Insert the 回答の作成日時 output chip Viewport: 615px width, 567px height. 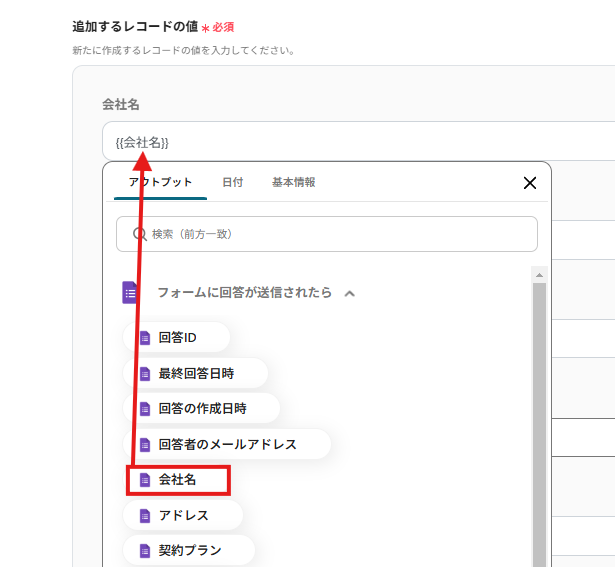pos(202,409)
